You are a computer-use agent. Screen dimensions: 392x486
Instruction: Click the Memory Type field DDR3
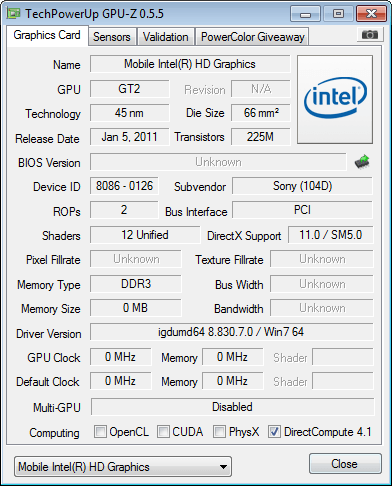pyautogui.click(x=136, y=284)
